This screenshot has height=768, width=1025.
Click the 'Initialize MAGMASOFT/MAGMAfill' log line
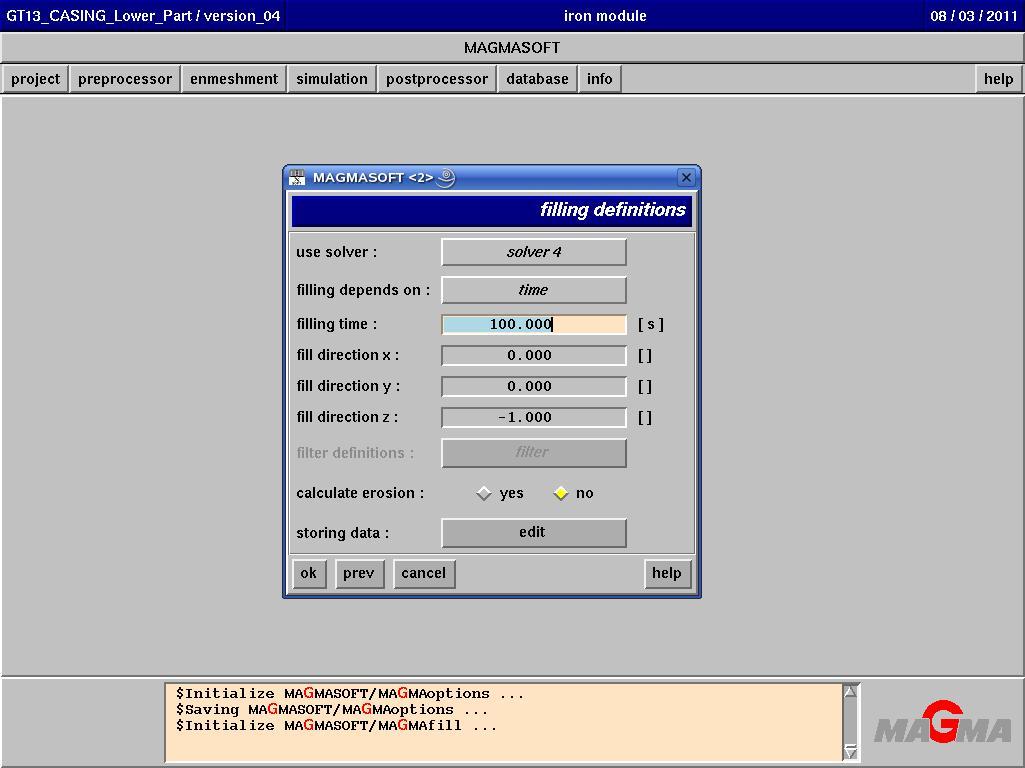click(x=336, y=726)
